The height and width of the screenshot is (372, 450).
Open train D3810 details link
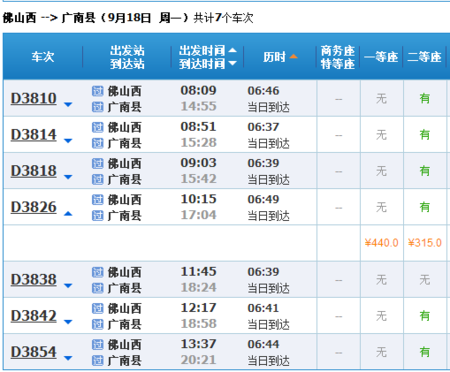click(34, 98)
